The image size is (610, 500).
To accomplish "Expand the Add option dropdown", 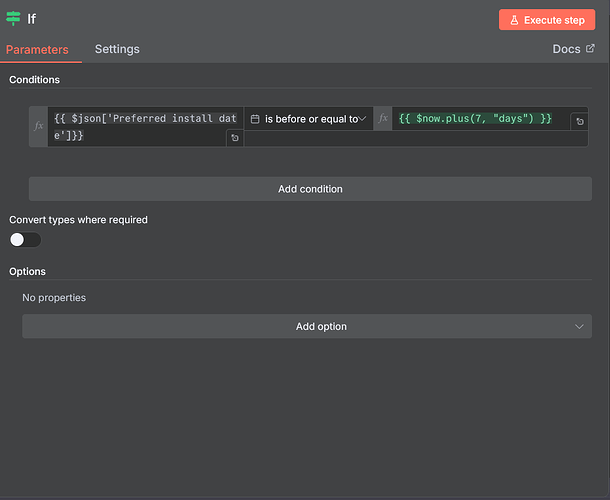I will [x=307, y=326].
